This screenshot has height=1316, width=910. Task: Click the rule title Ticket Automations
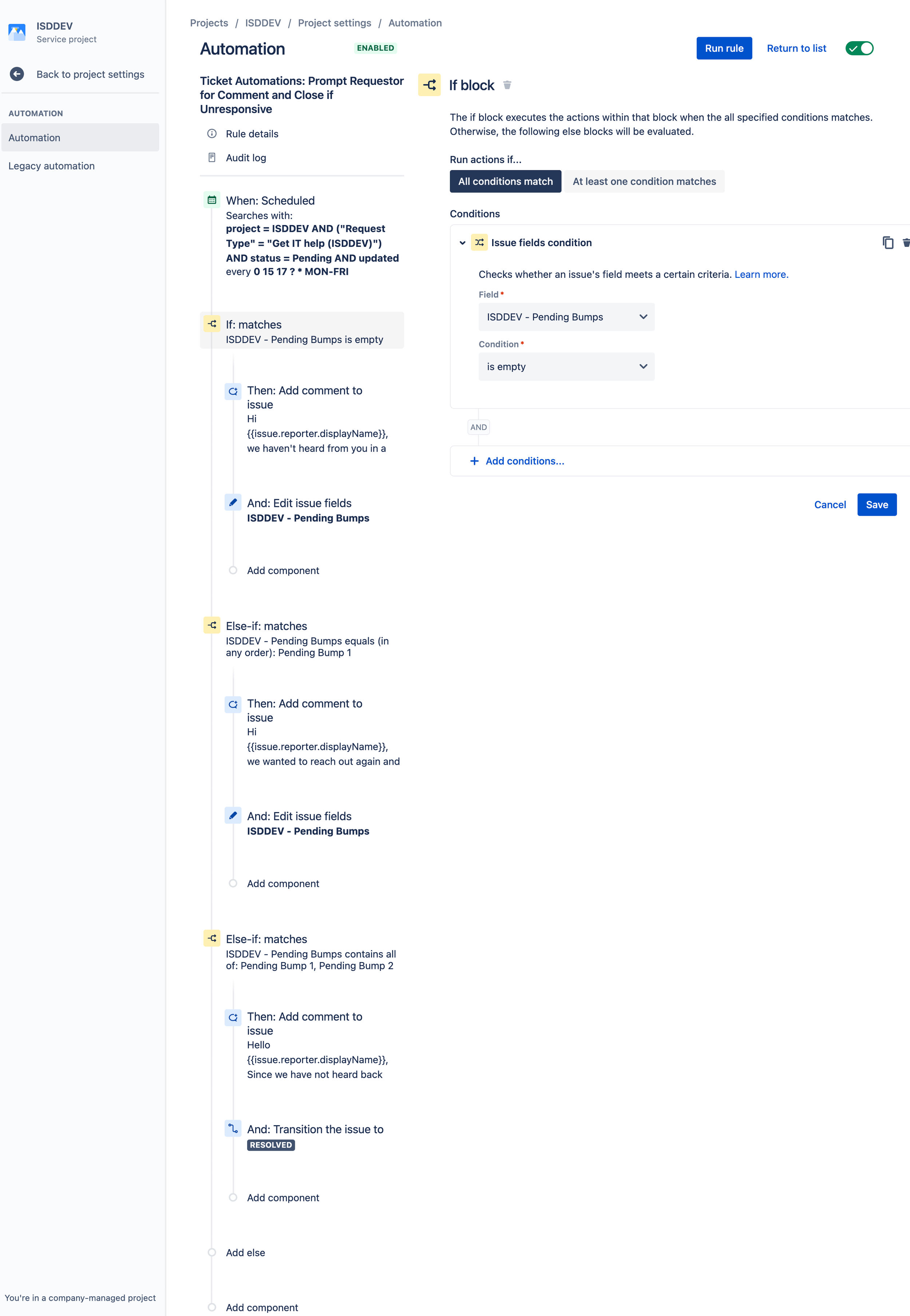click(302, 95)
